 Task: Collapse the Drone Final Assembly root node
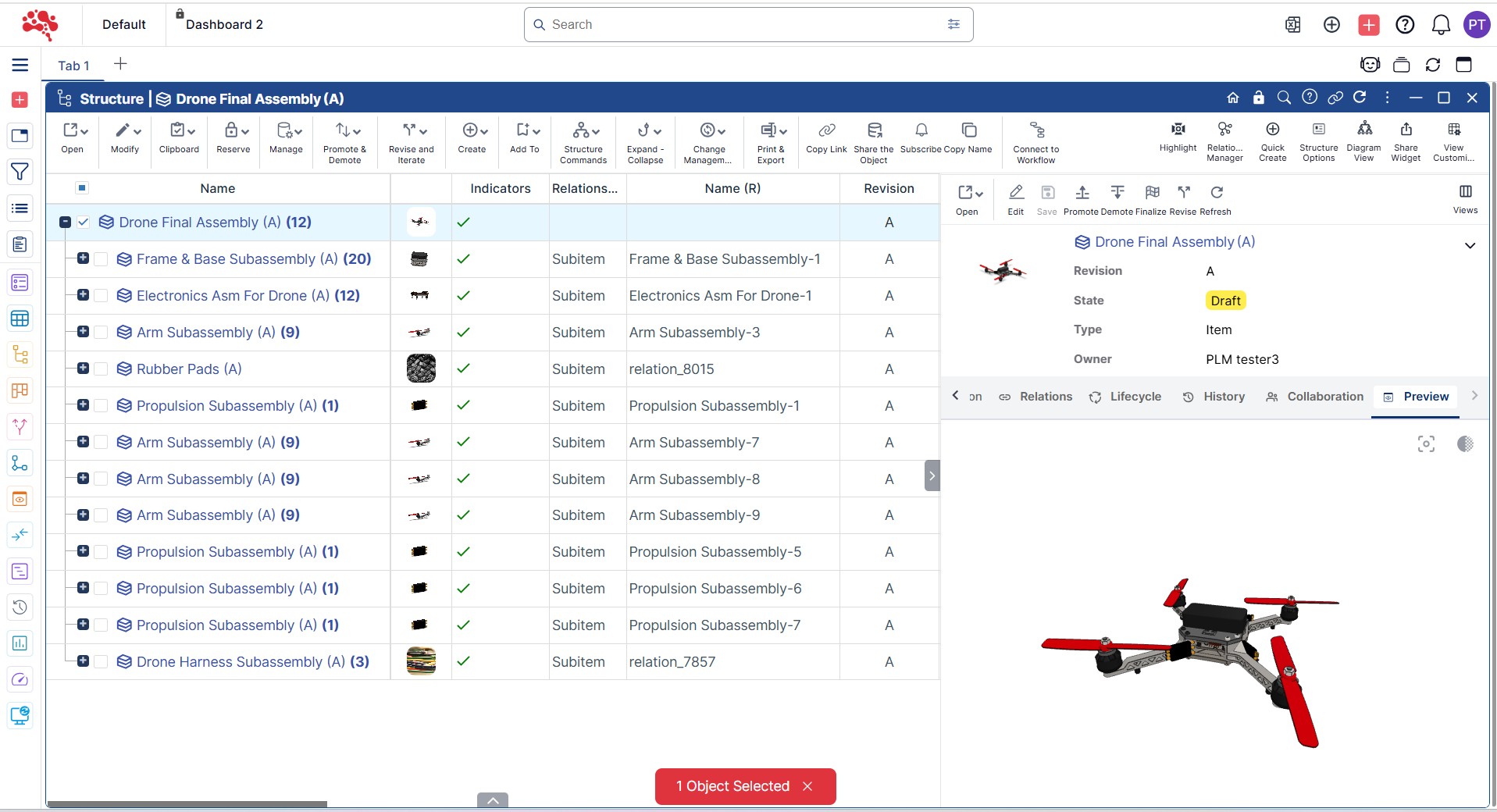click(66, 223)
